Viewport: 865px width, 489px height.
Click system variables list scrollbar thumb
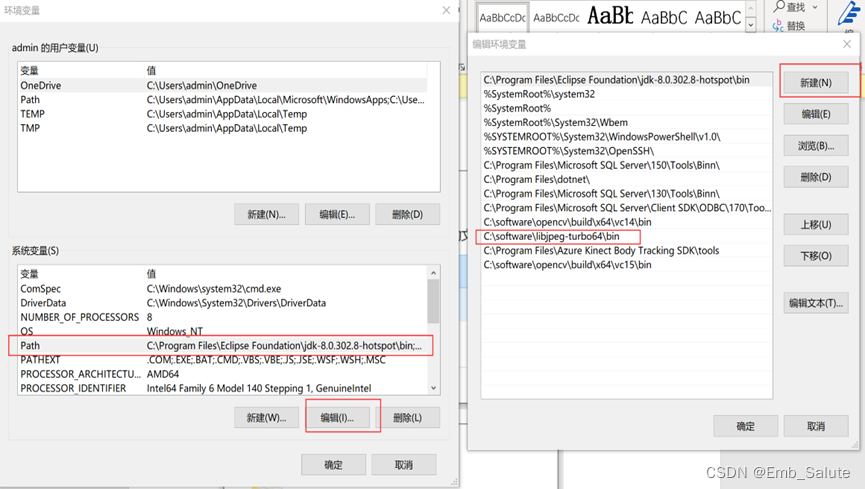tap(434, 301)
